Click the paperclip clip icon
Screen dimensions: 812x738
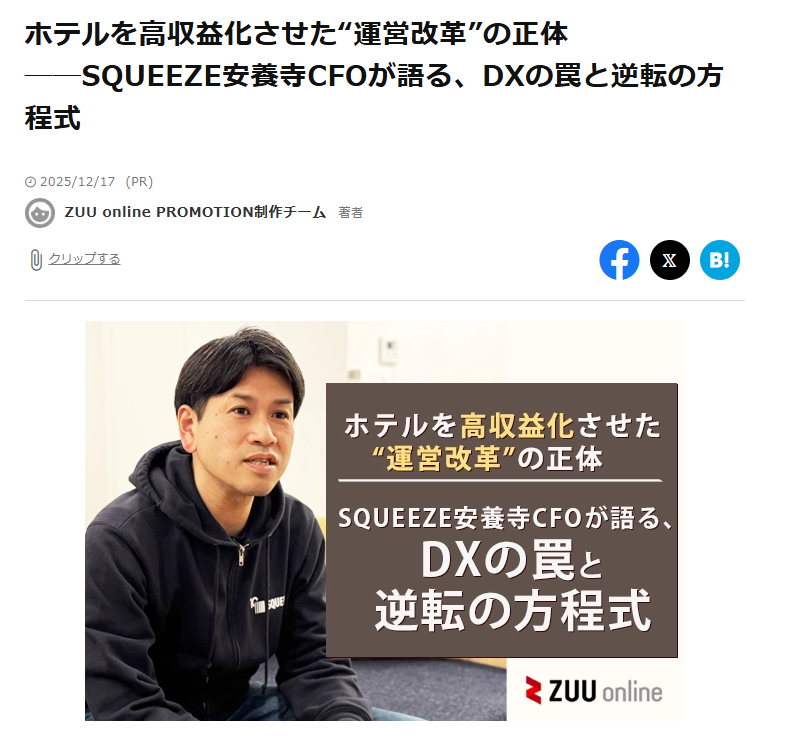[x=35, y=259]
